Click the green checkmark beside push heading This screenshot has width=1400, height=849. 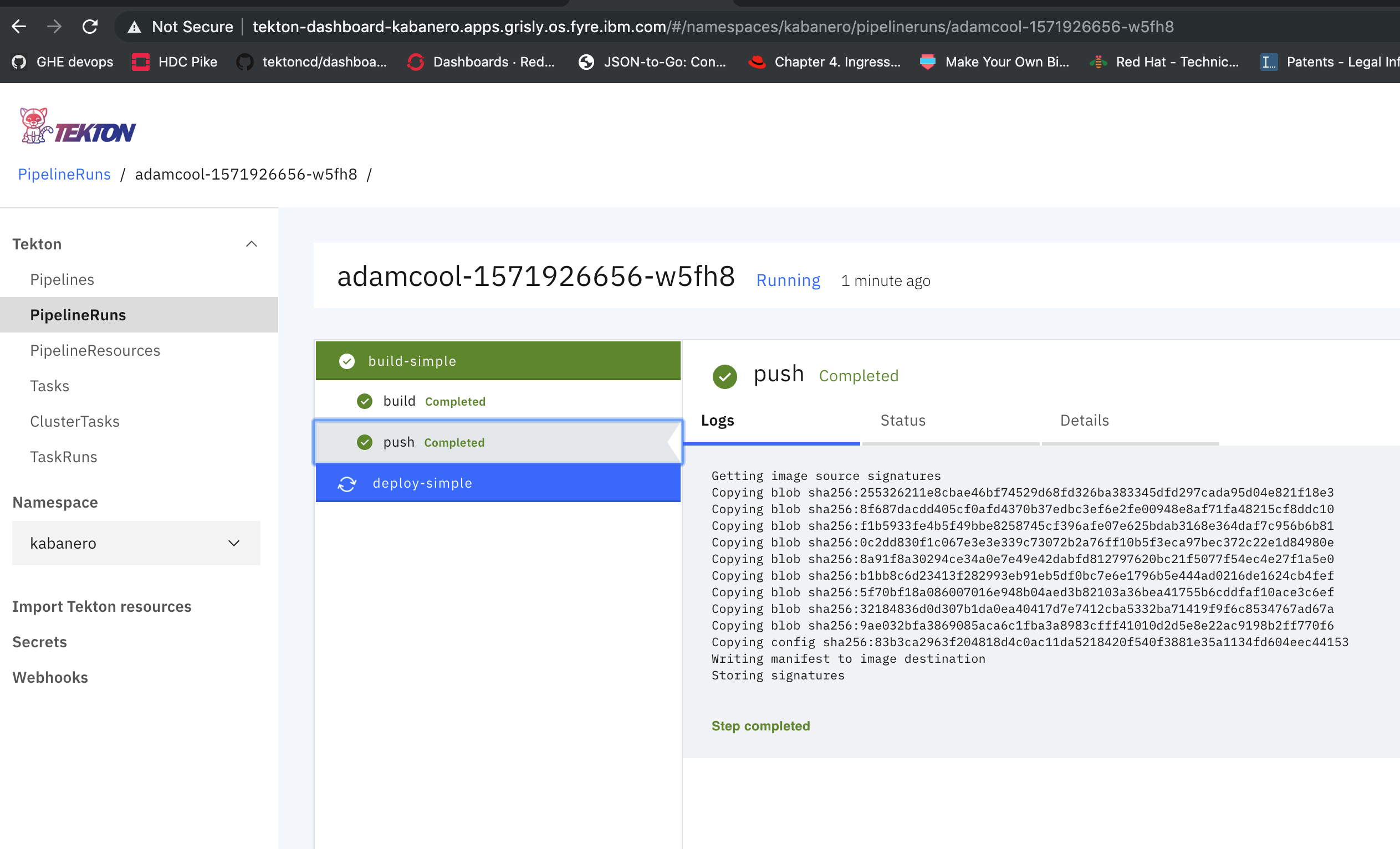point(724,376)
